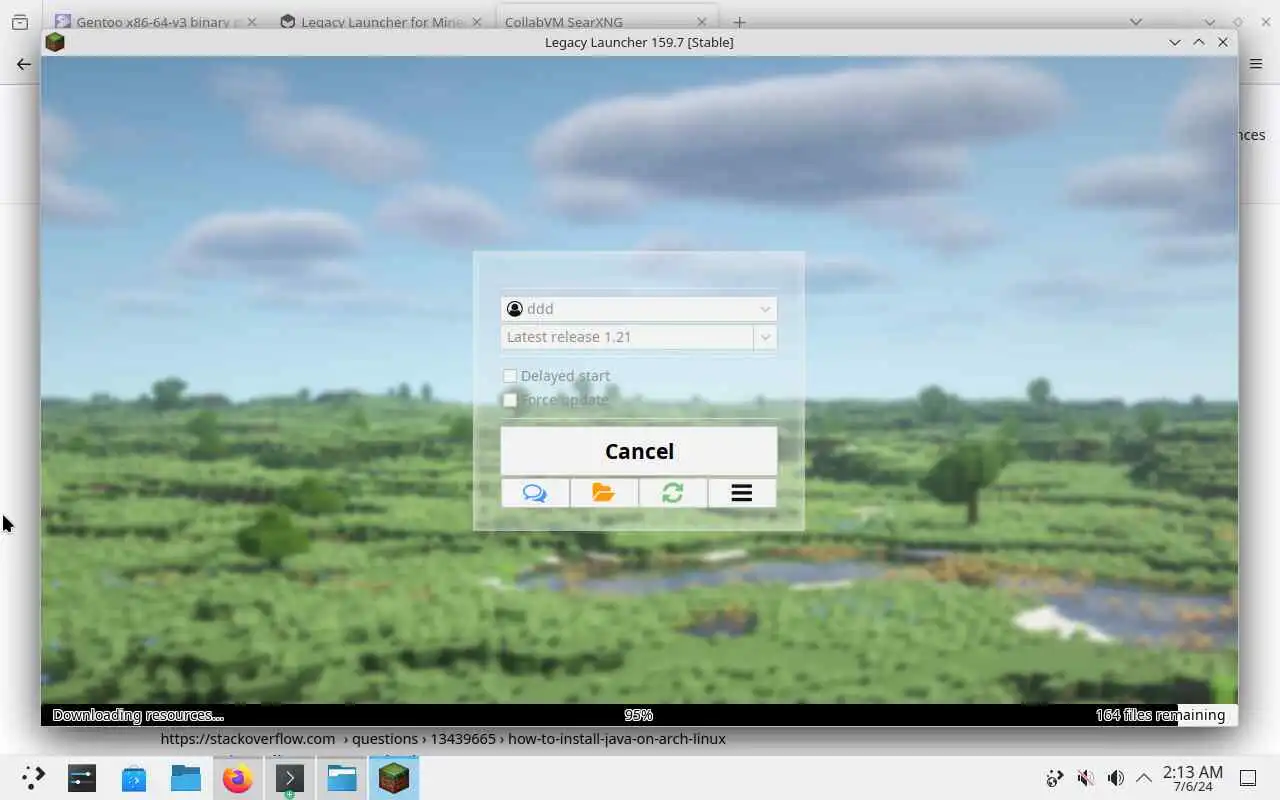Open the hamburger settings menu

742,493
